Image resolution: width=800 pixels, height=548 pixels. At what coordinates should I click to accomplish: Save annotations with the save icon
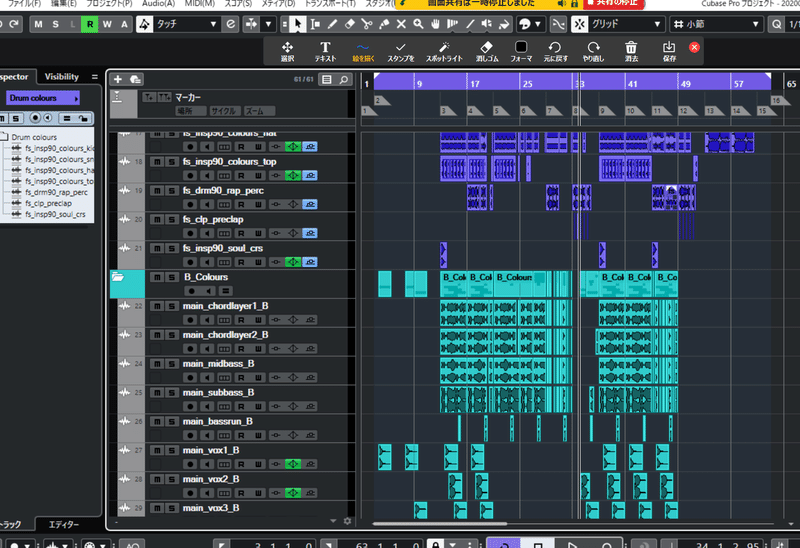[x=669, y=52]
